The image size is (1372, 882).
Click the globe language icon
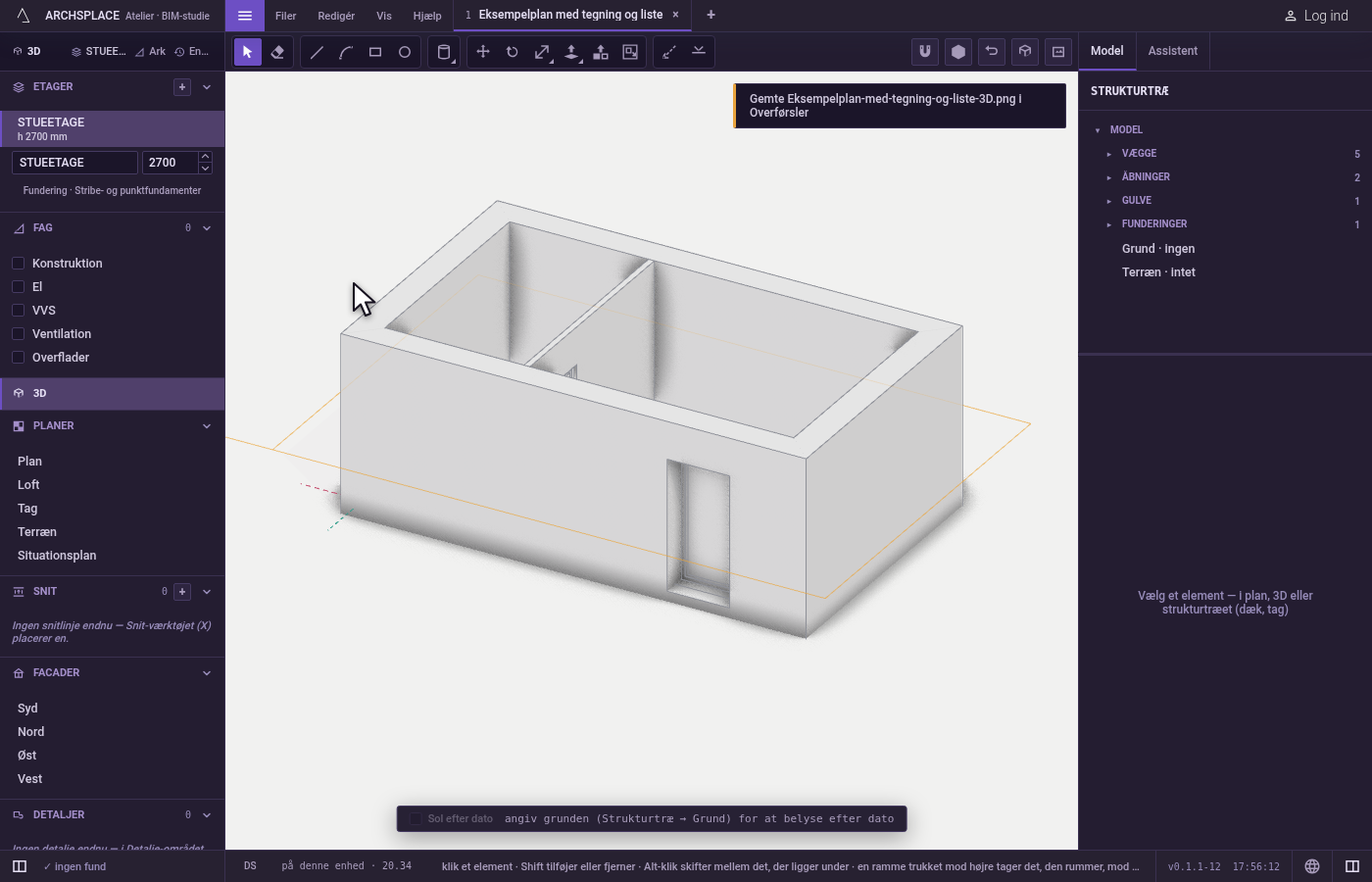tap(1312, 866)
